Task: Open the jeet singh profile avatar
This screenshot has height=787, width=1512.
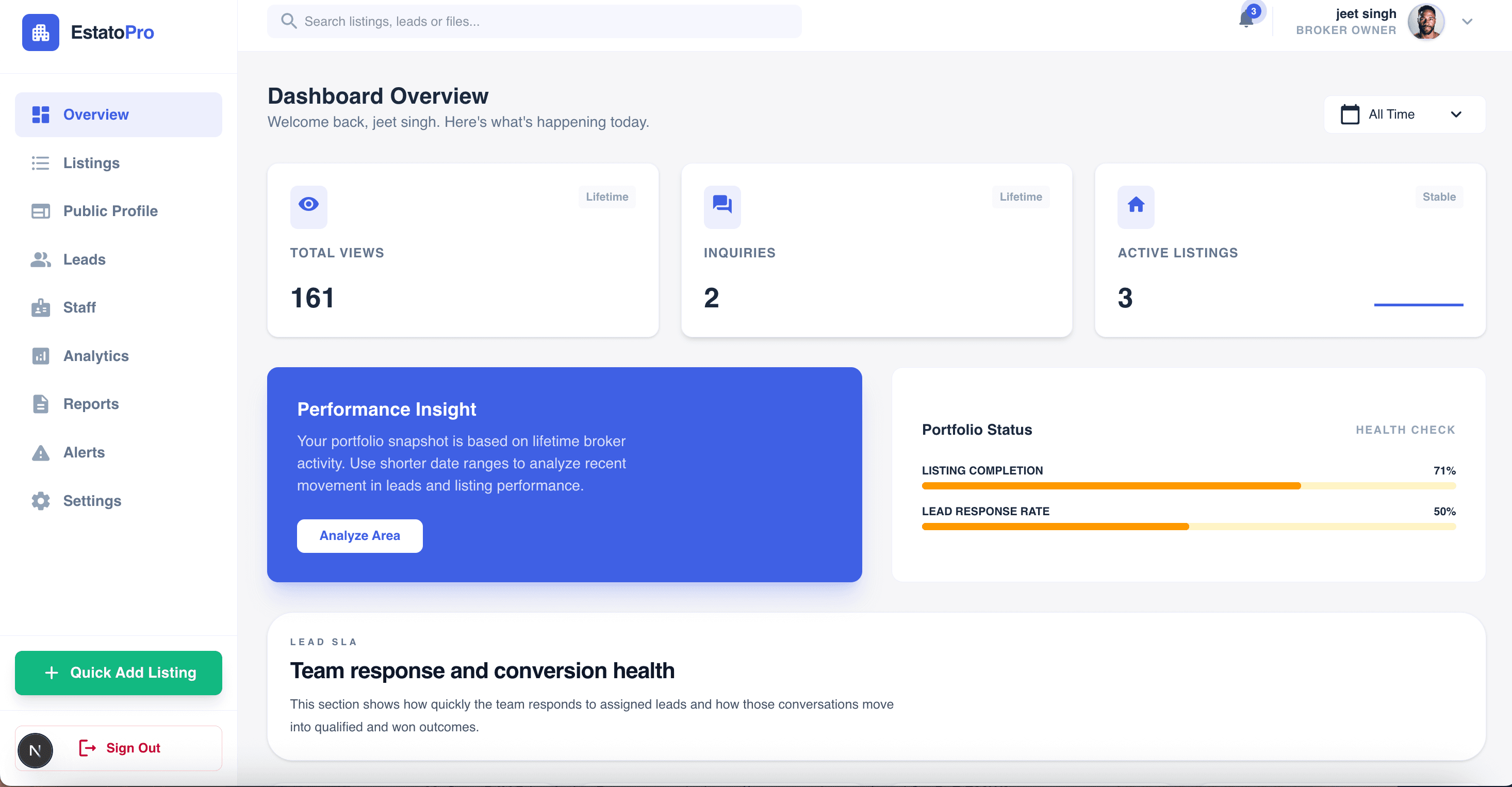Action: 1426,22
